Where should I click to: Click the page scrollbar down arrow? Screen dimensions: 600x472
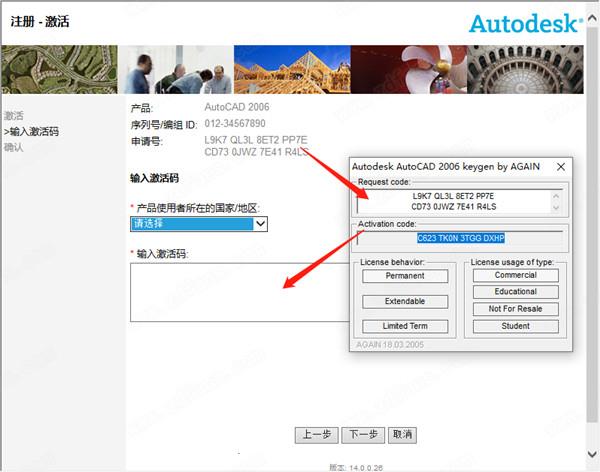click(x=592, y=454)
